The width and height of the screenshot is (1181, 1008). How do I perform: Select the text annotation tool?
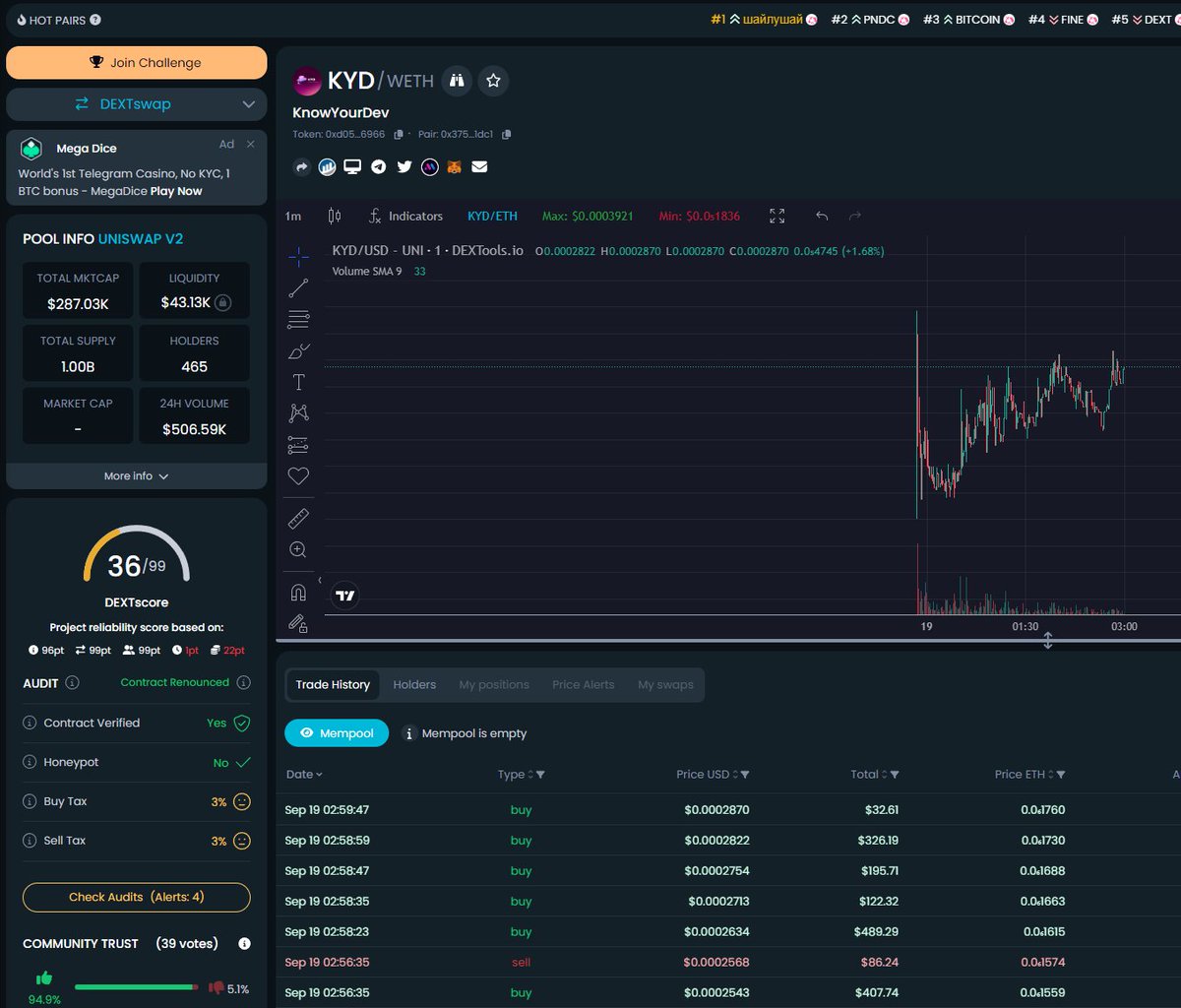pos(298,382)
